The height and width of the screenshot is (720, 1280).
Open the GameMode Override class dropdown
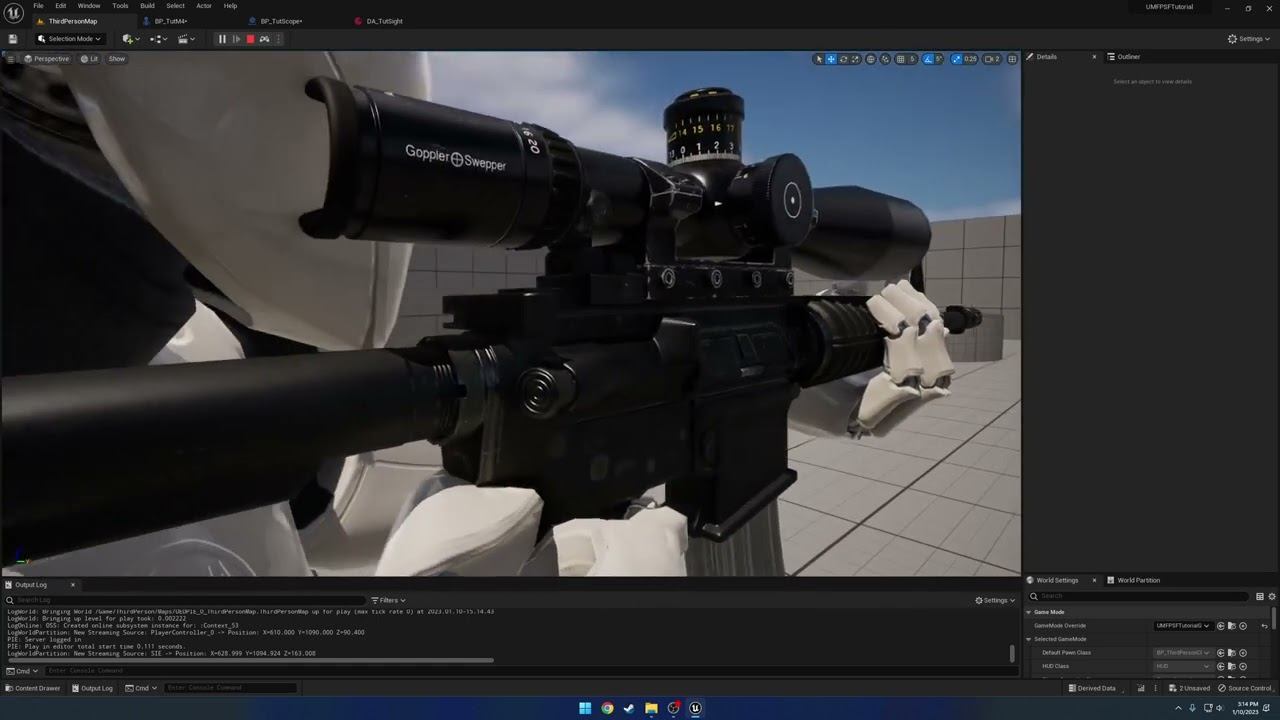[x=1183, y=626]
